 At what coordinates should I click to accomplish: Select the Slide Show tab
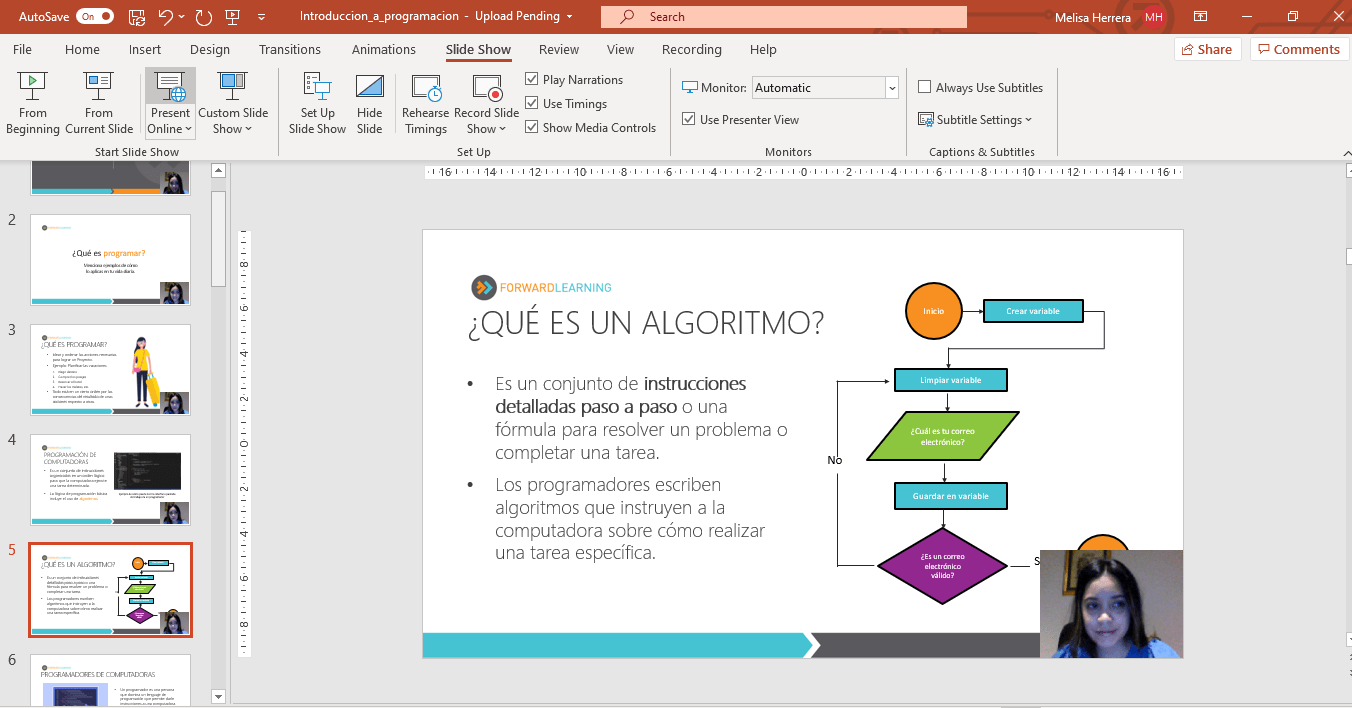478,49
